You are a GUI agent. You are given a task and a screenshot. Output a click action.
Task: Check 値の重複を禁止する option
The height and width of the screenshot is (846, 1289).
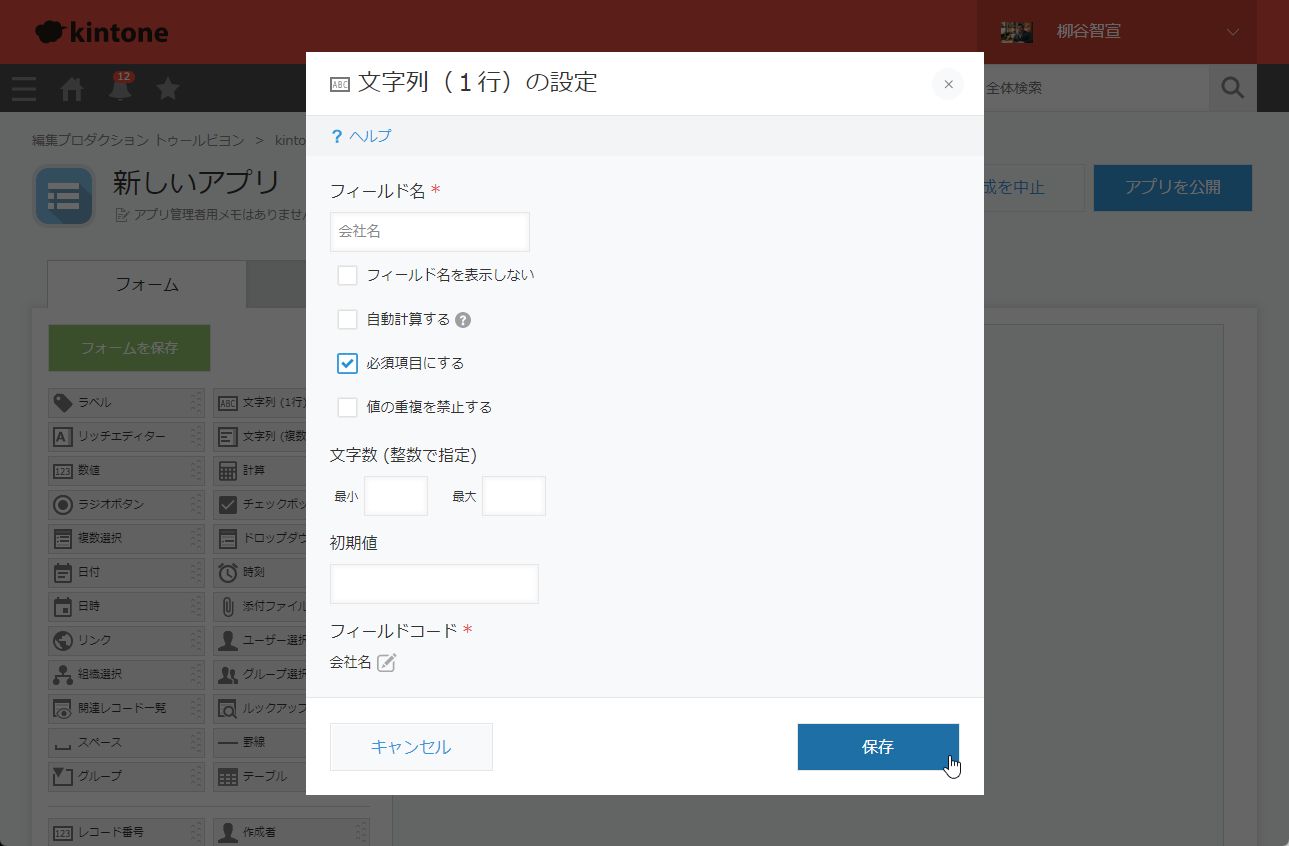(x=347, y=407)
